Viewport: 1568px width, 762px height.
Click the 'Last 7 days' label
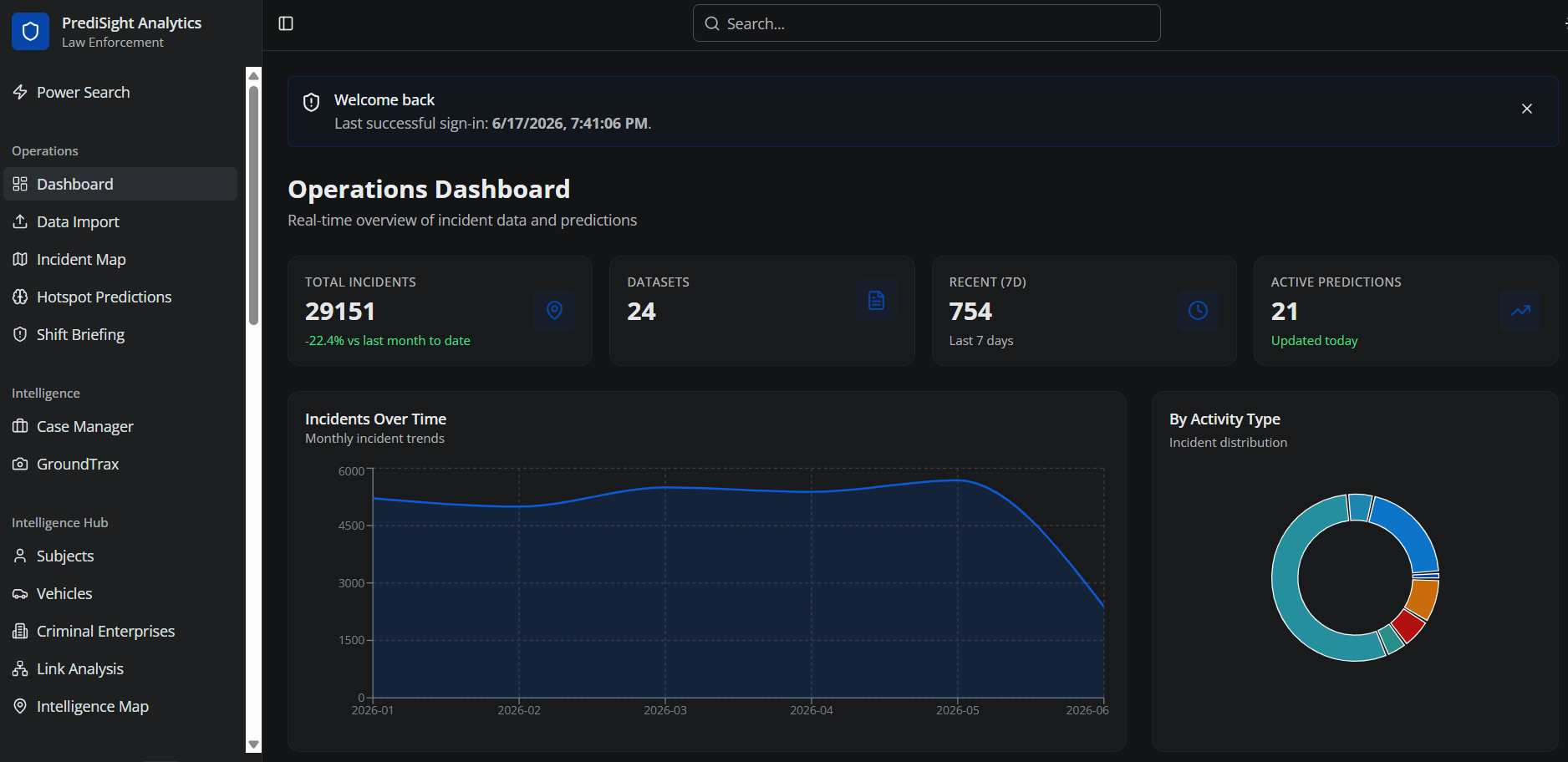tap(981, 341)
